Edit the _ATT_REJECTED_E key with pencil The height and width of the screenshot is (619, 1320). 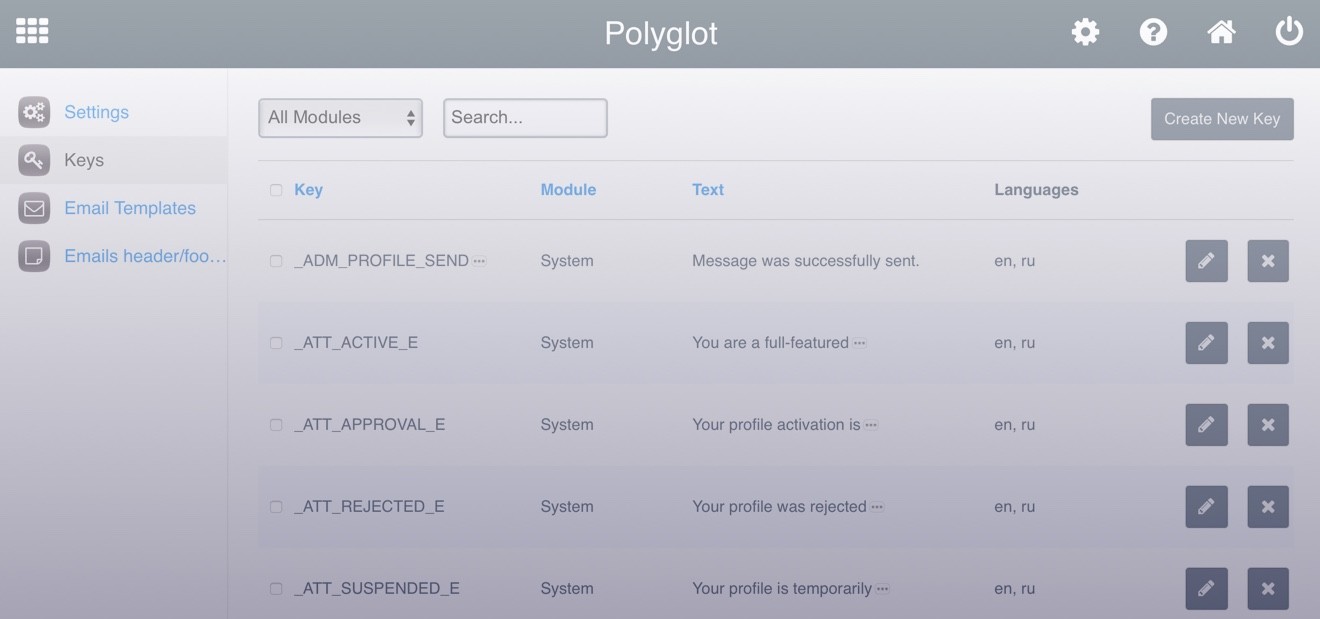[x=1206, y=507]
